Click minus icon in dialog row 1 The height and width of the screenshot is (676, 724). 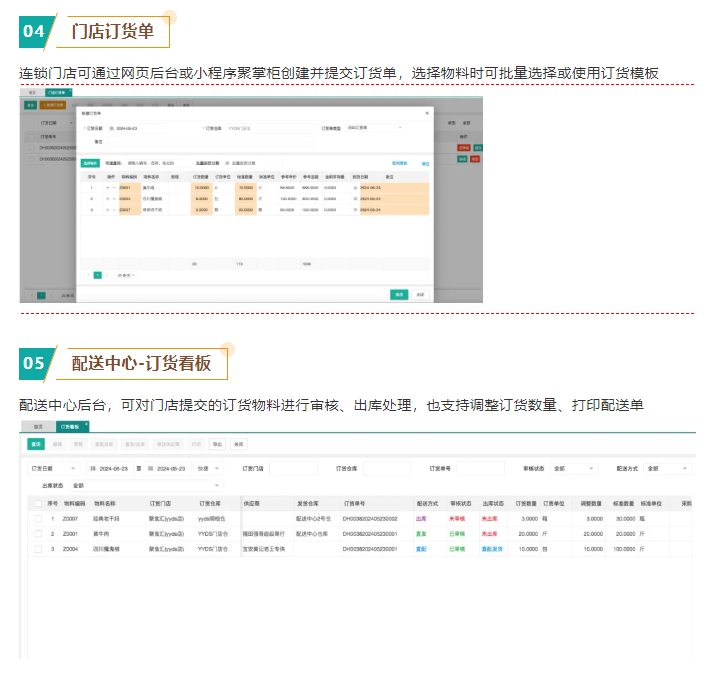pos(114,188)
